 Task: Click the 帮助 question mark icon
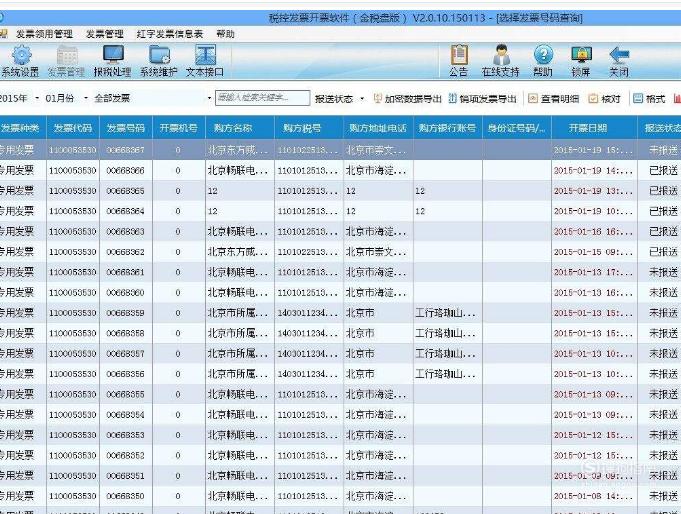[x=543, y=61]
